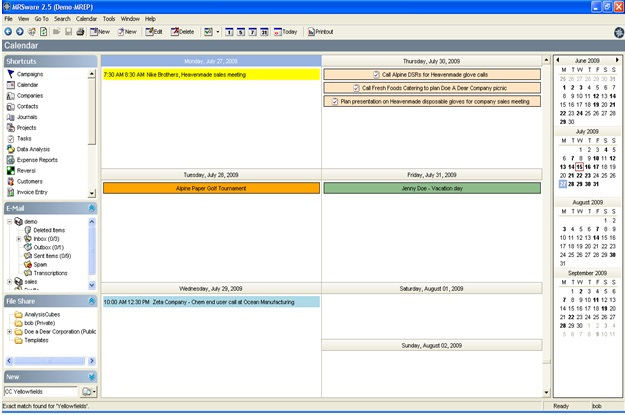Click the Edit toolbar button
625x415 pixels.
pos(154,31)
